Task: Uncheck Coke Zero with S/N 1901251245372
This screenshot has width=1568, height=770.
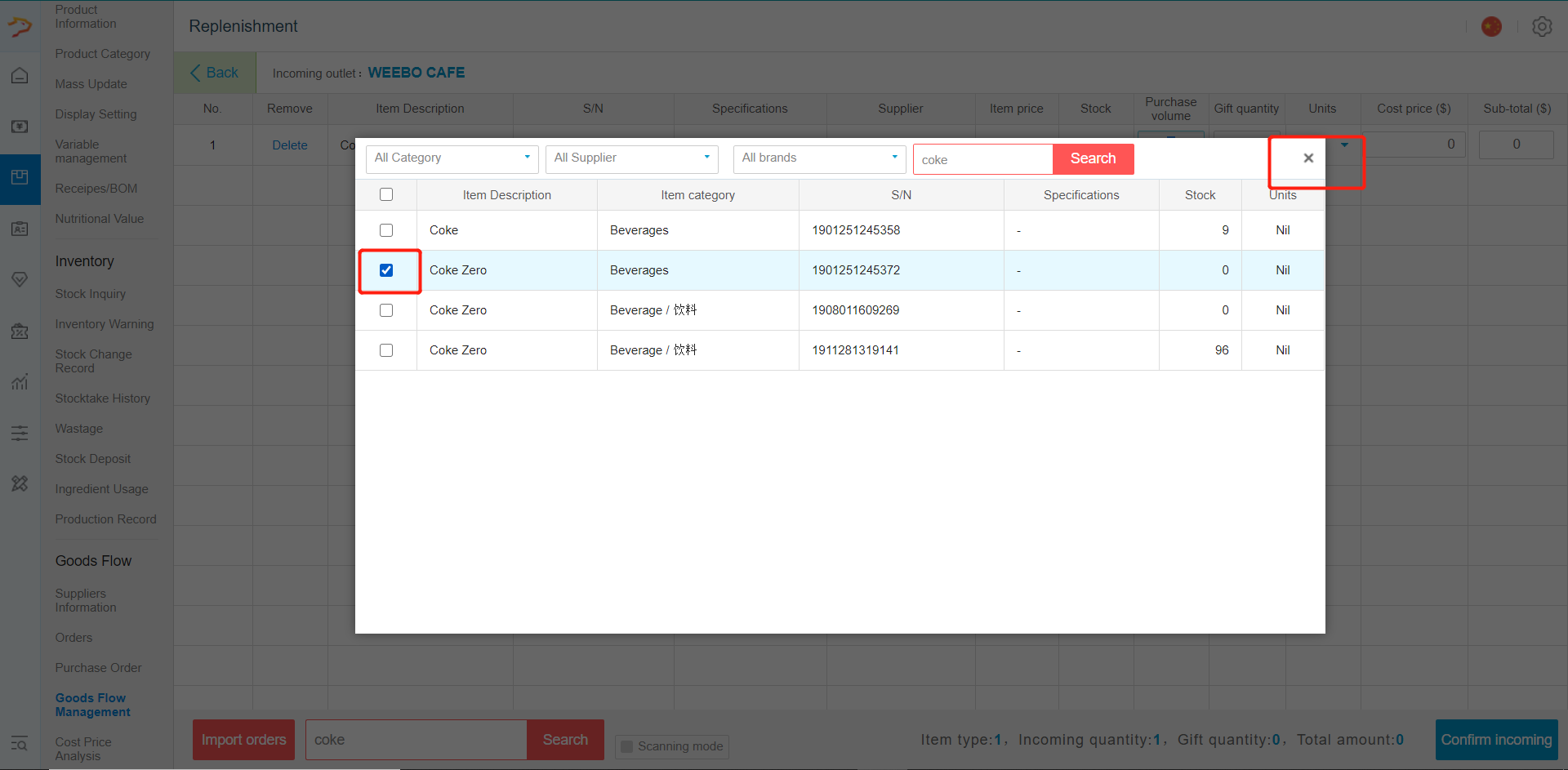Action: point(386,270)
